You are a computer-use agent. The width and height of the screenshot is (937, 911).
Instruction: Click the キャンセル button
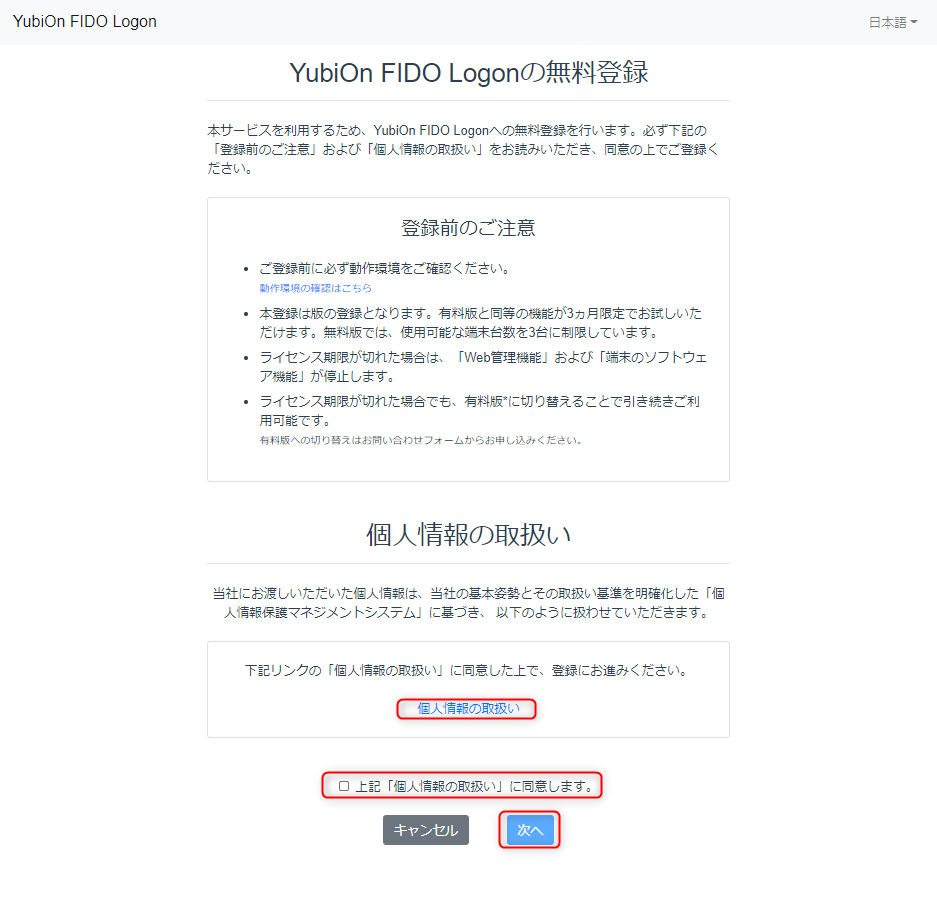(425, 830)
